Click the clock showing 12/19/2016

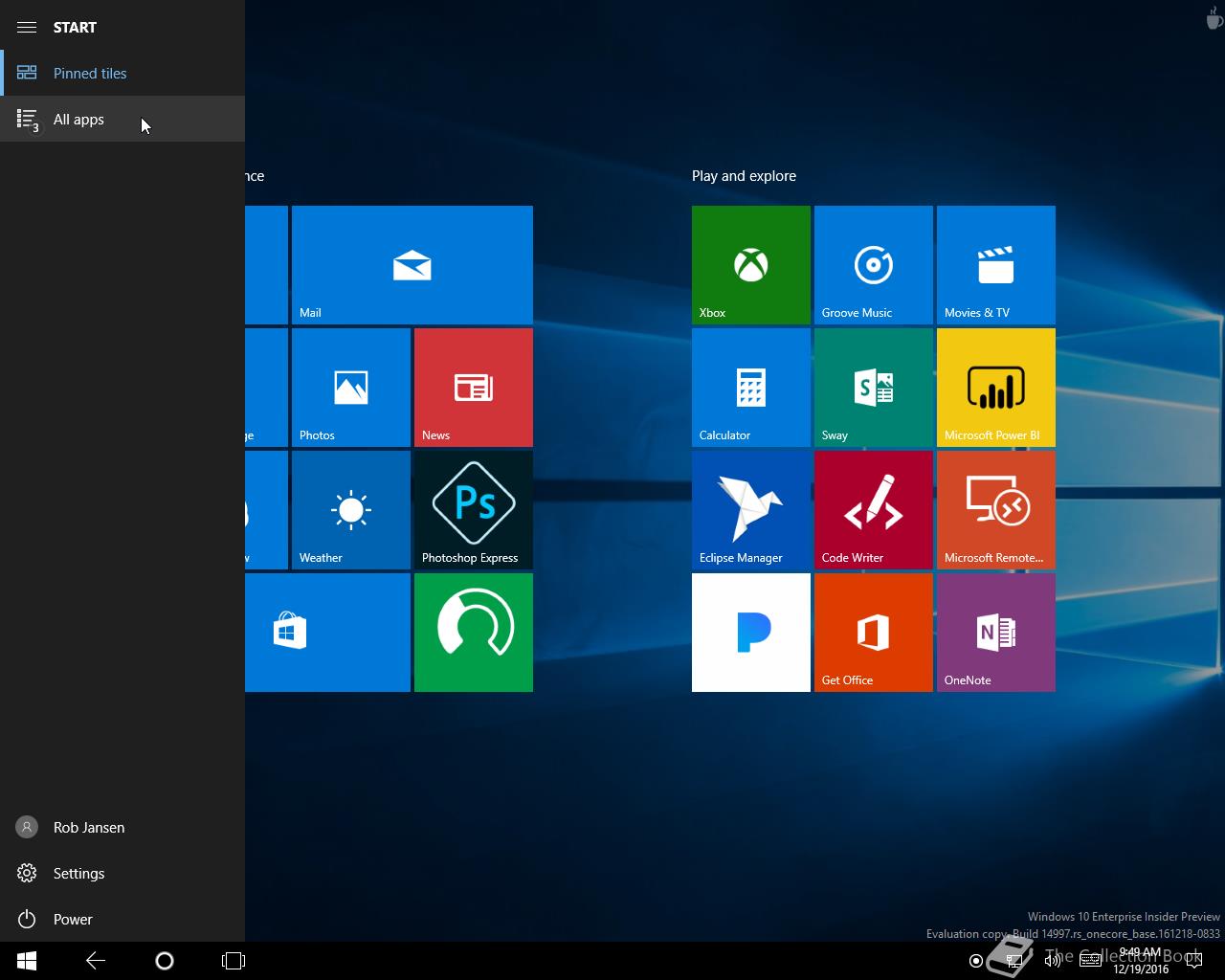tap(1141, 961)
